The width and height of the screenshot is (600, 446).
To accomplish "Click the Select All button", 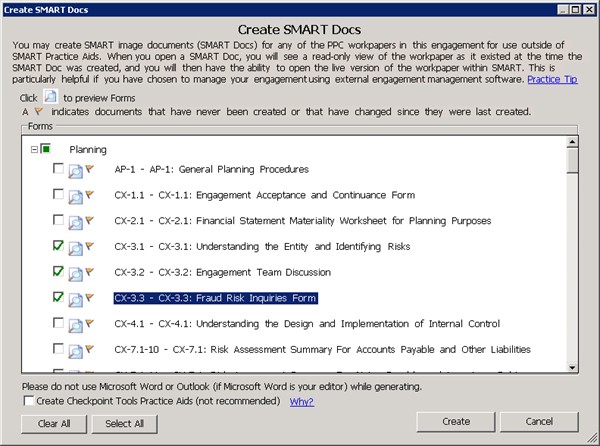I will click(x=125, y=423).
